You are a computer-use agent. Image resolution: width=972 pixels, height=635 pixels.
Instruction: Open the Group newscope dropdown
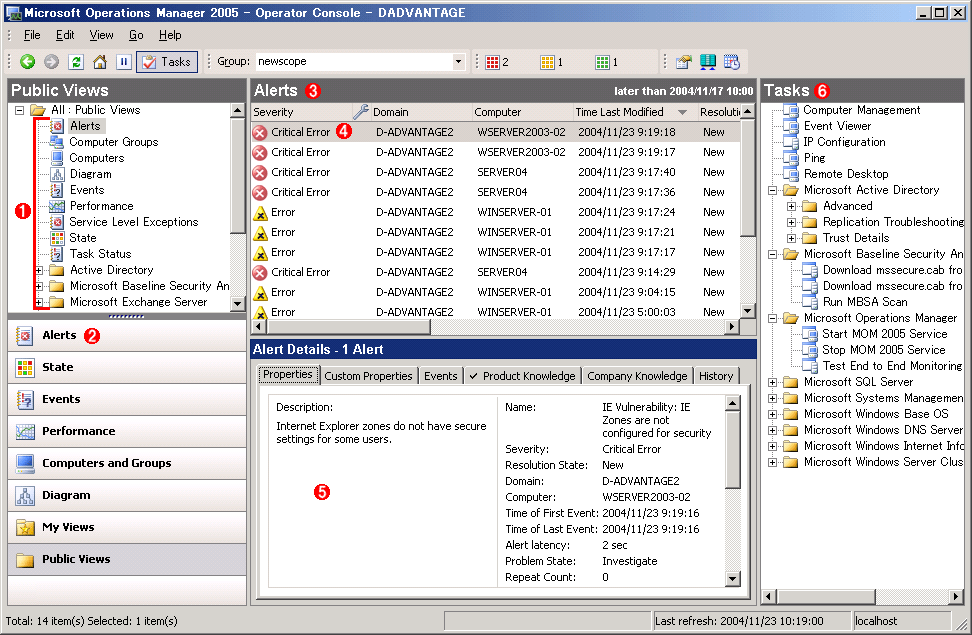pyautogui.click(x=458, y=61)
